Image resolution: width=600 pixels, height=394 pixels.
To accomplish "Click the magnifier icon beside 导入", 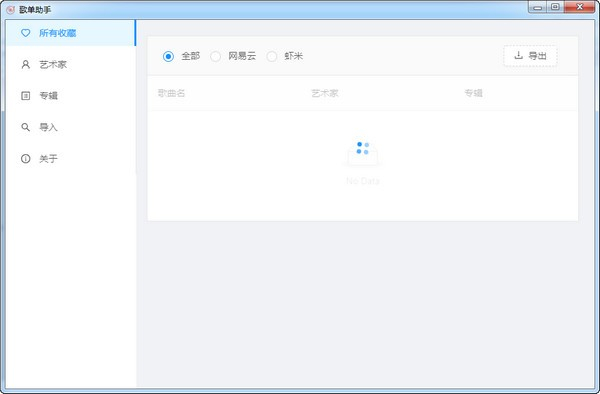I will click(26, 127).
